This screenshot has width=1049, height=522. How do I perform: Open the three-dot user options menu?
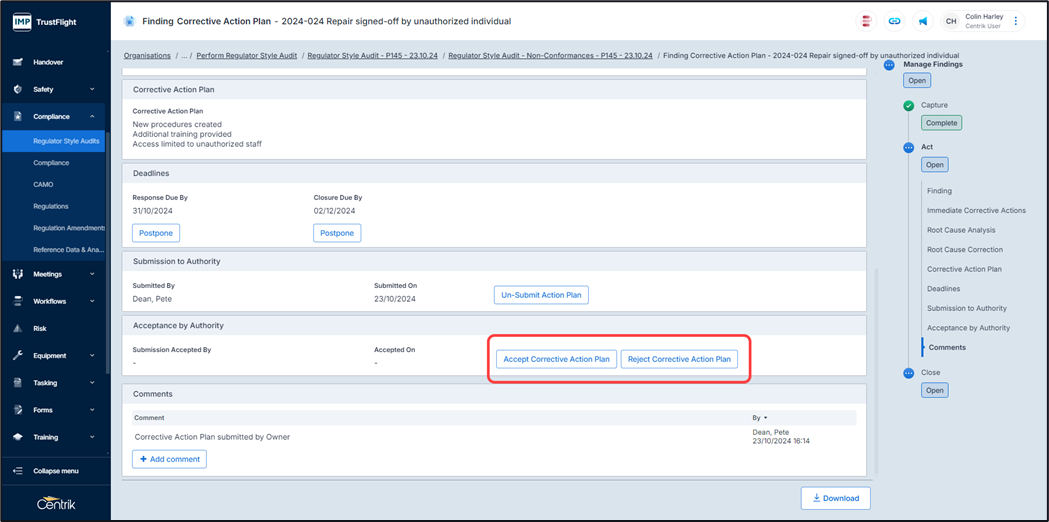(x=1016, y=21)
